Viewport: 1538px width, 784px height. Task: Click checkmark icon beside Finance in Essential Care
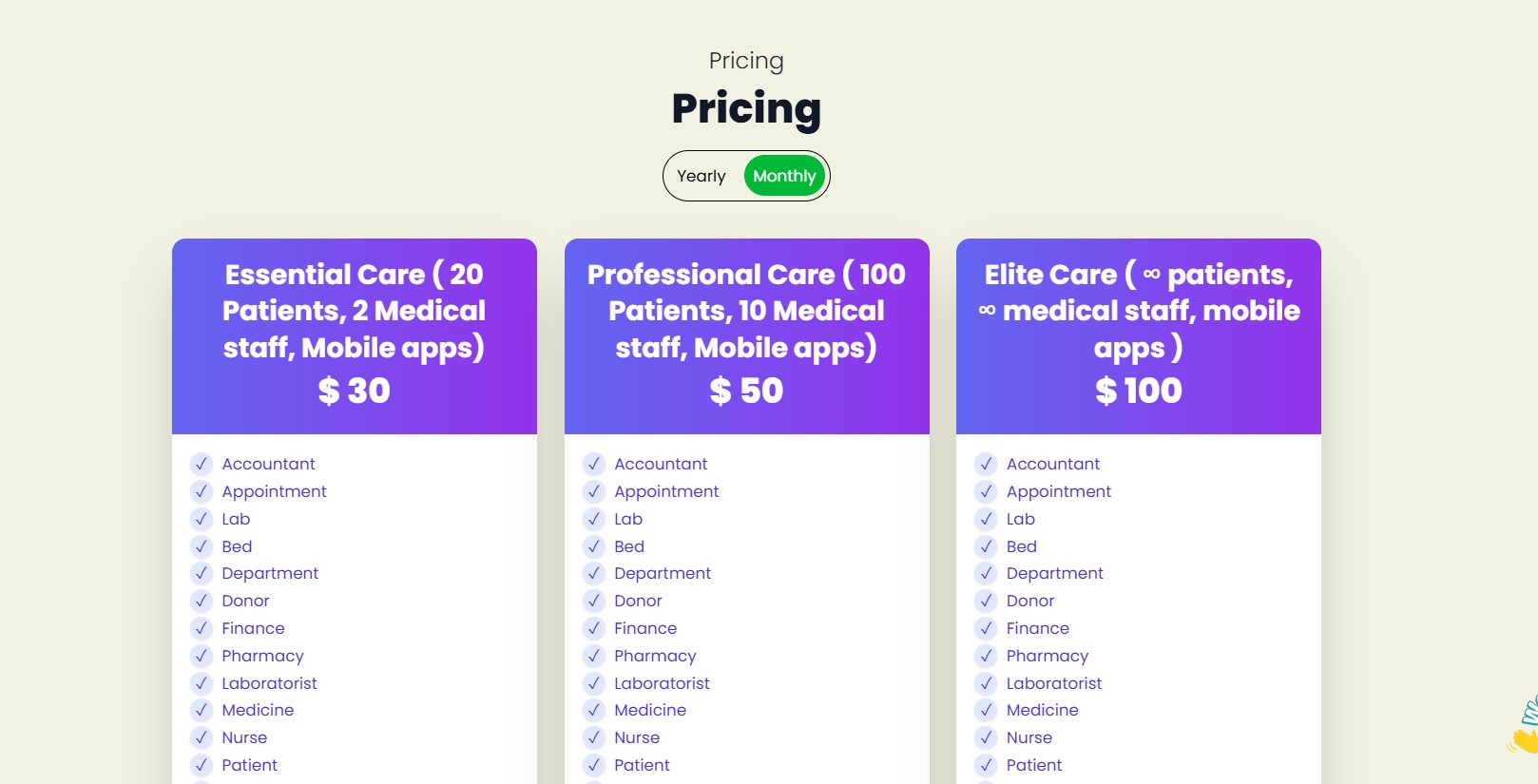click(202, 628)
